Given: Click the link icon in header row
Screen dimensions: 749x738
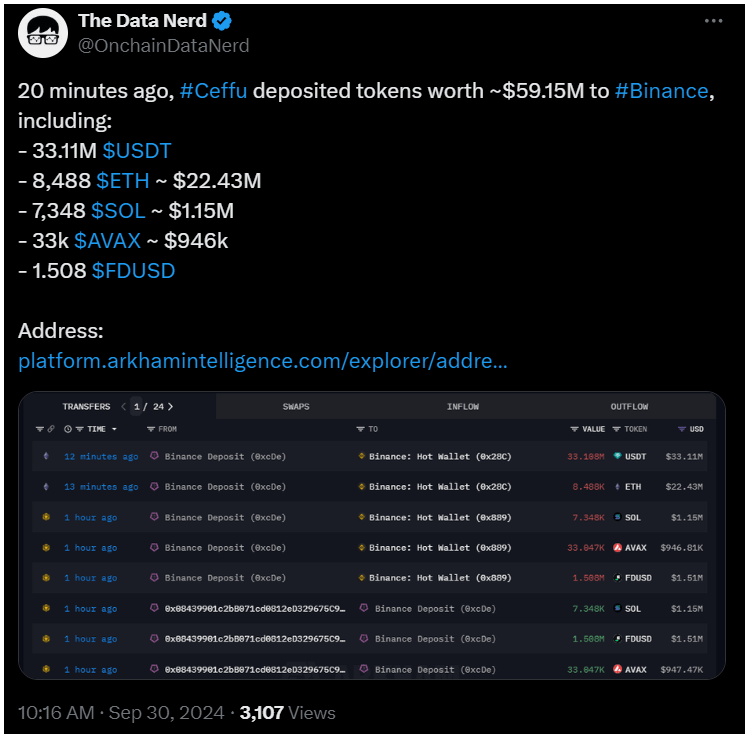Looking at the screenshot, I should tap(51, 429).
